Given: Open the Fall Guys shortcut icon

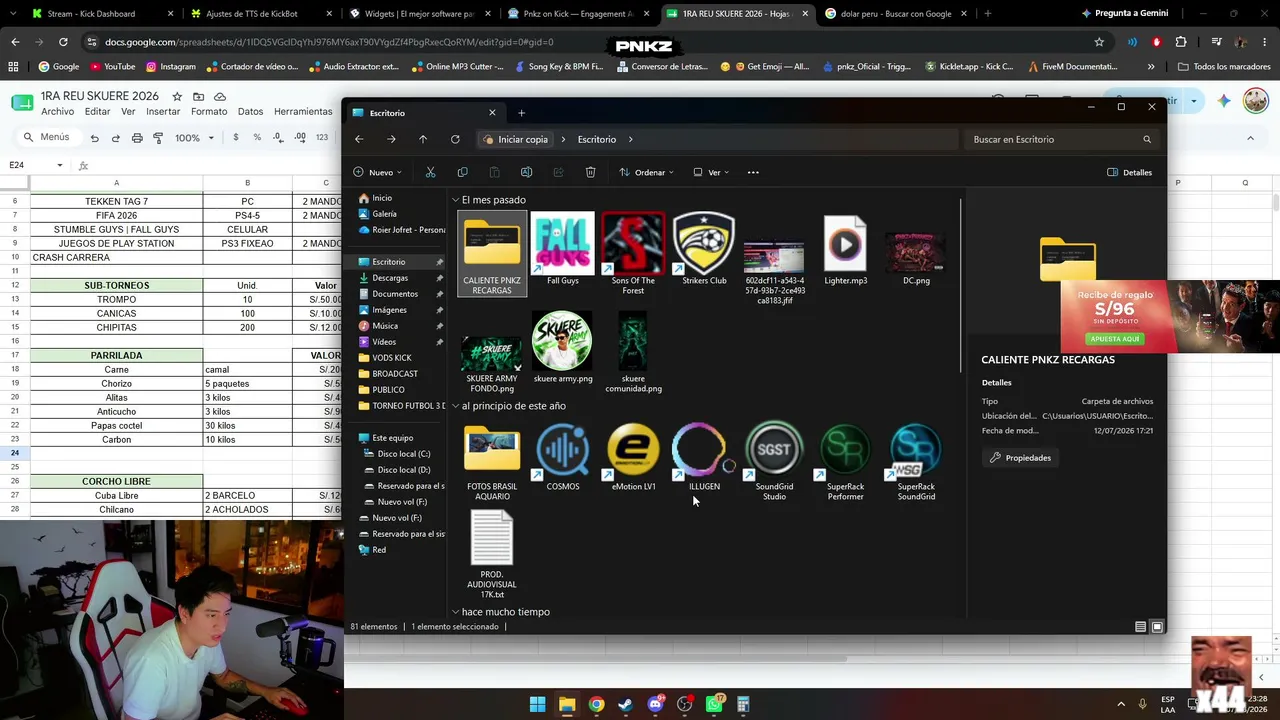Looking at the screenshot, I should pyautogui.click(x=562, y=244).
